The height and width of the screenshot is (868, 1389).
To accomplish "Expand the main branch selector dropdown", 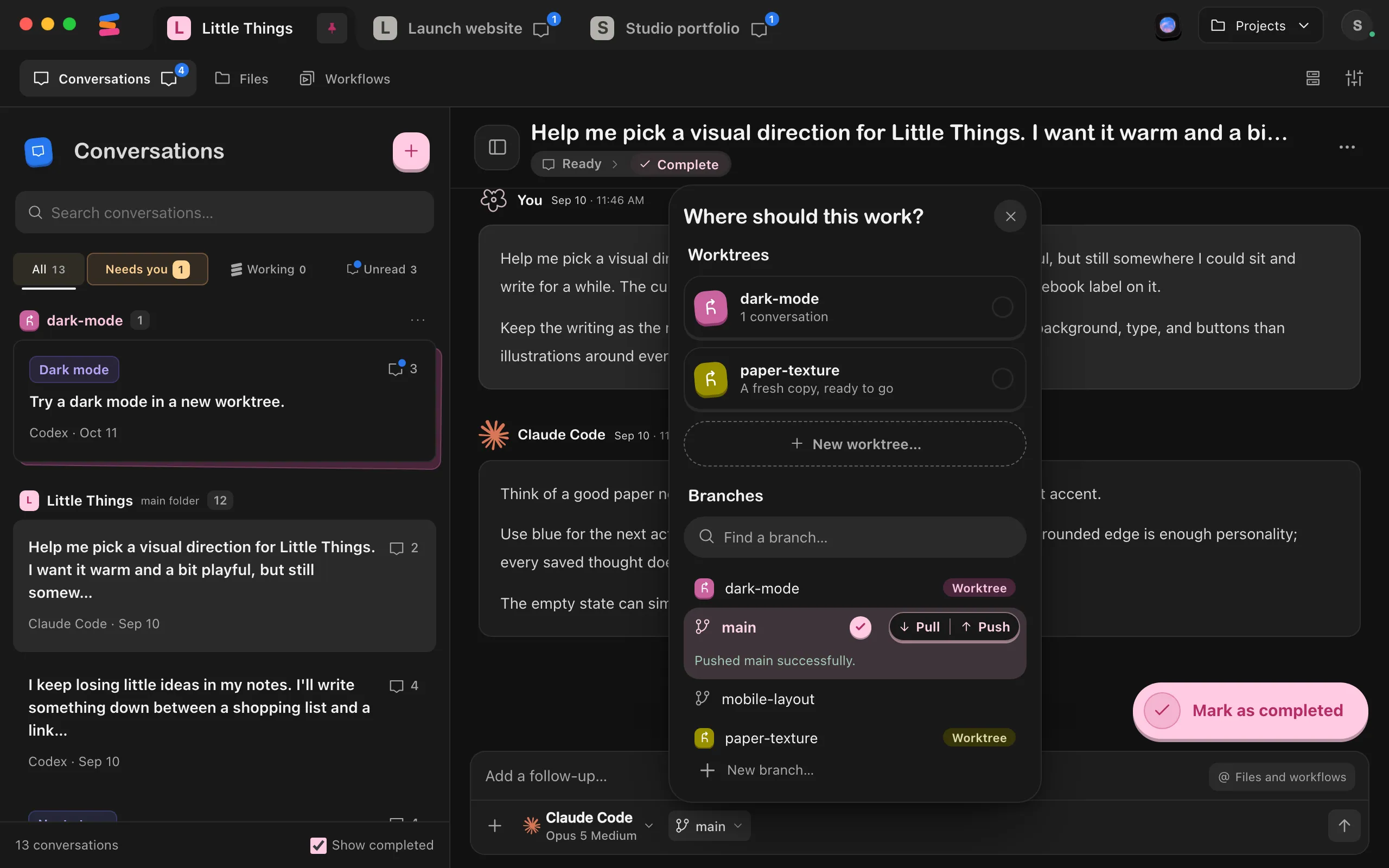I will [x=710, y=826].
